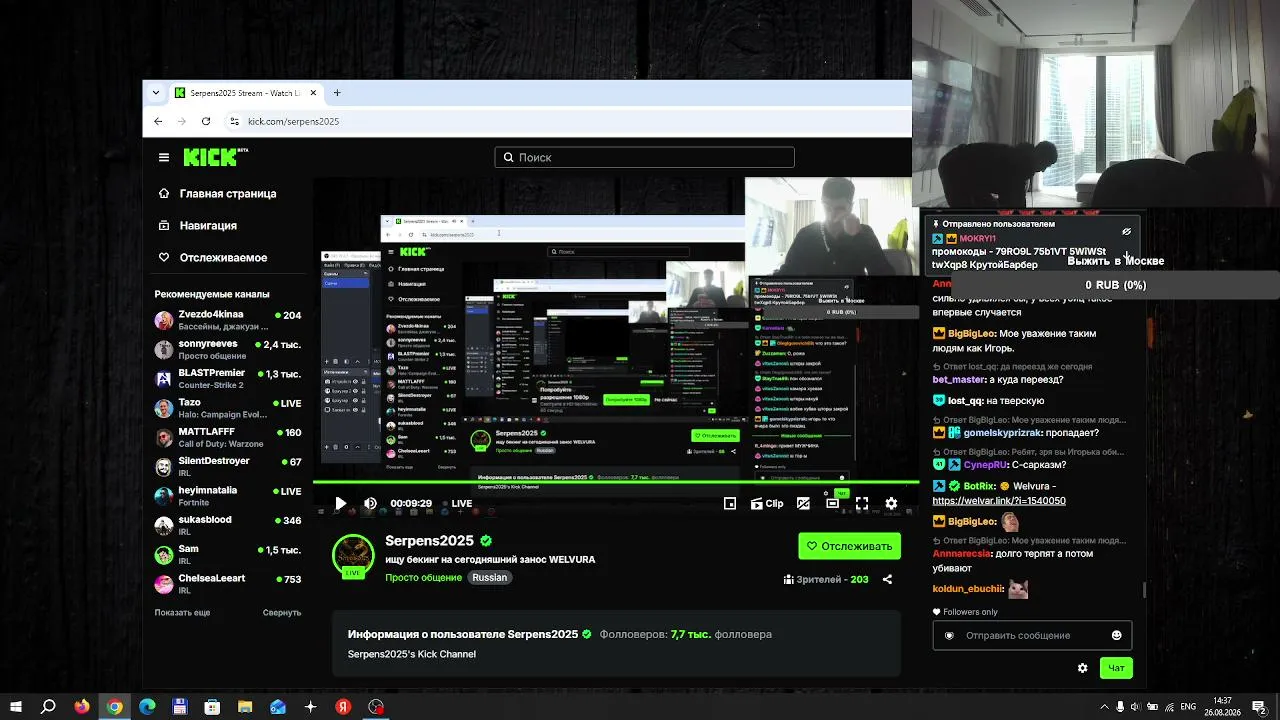Open sukasblood recommended channel
Image resolution: width=1280 pixels, height=720 pixels.
(x=228, y=525)
